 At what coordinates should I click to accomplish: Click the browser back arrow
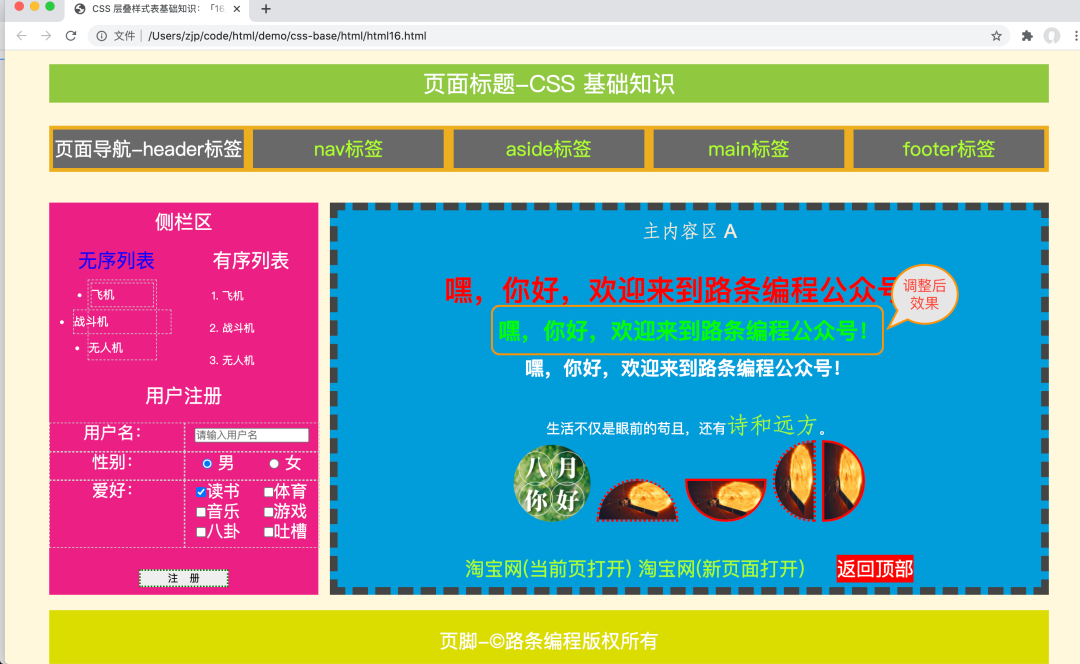coord(21,36)
